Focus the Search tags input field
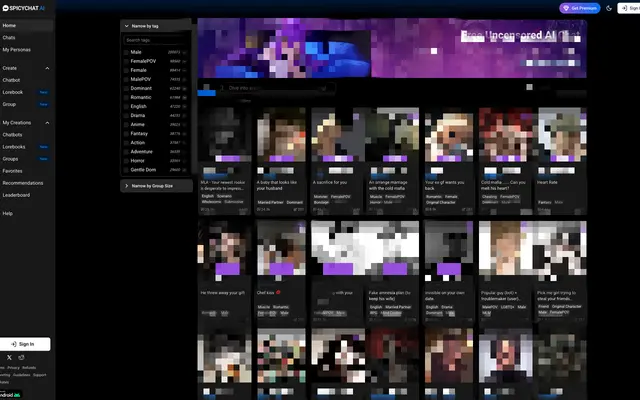The width and height of the screenshot is (640, 400). click(x=155, y=40)
